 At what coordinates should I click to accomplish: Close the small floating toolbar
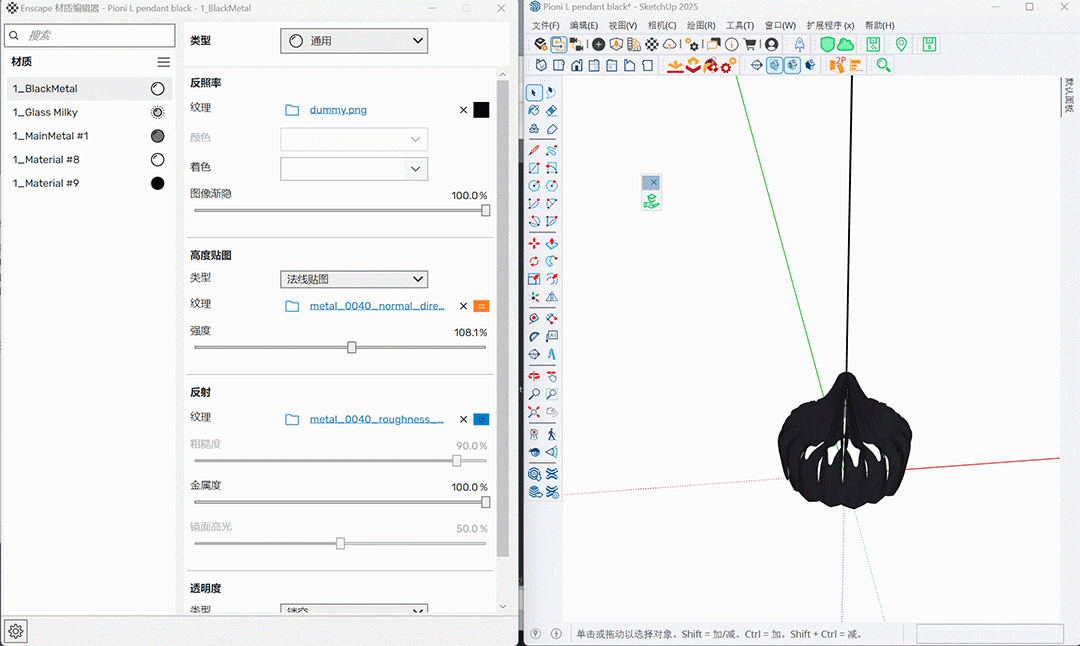tap(652, 182)
